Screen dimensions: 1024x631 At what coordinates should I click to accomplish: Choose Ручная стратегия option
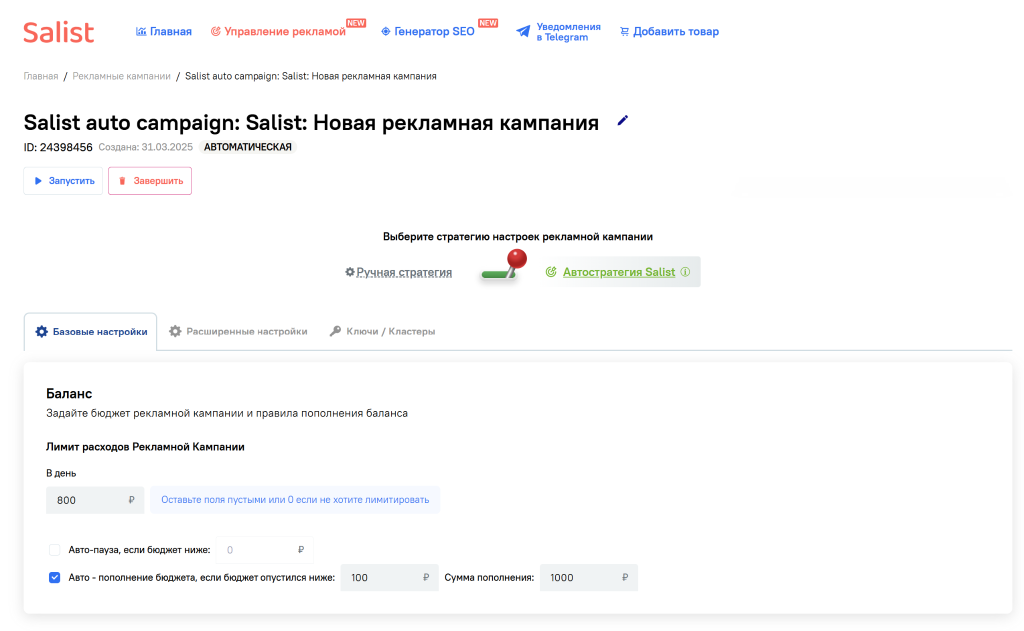[x=398, y=272]
